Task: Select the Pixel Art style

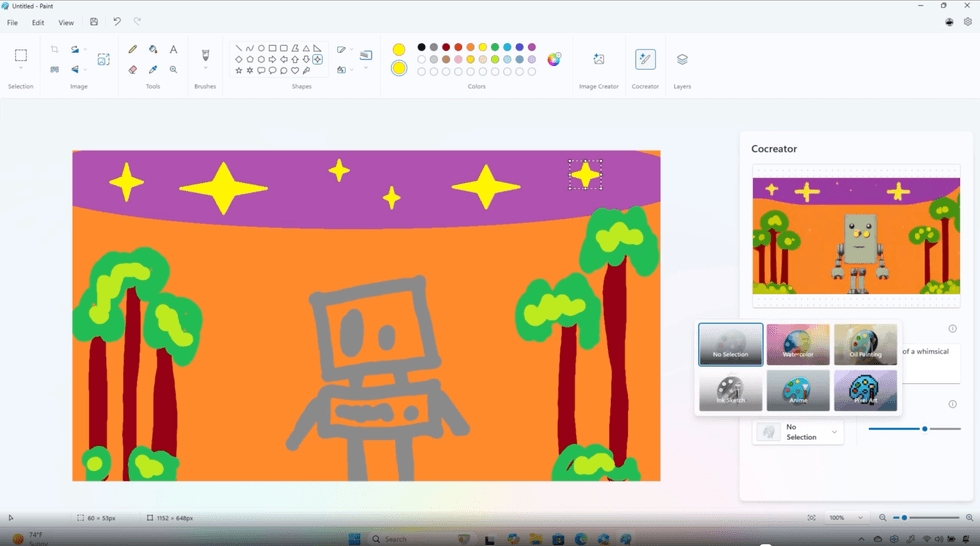Action: 865,391
